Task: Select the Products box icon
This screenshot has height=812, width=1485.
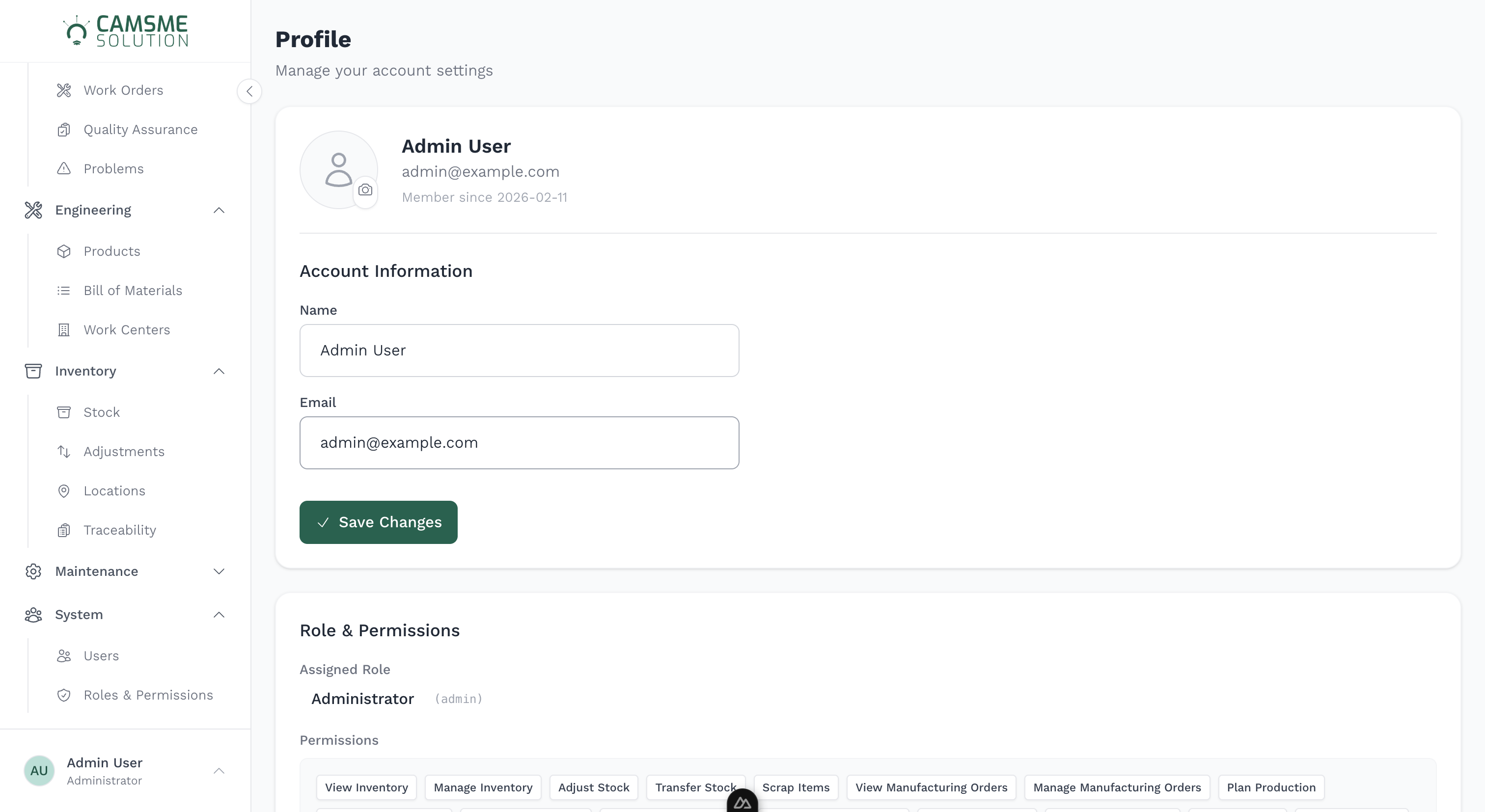Action: [63, 251]
